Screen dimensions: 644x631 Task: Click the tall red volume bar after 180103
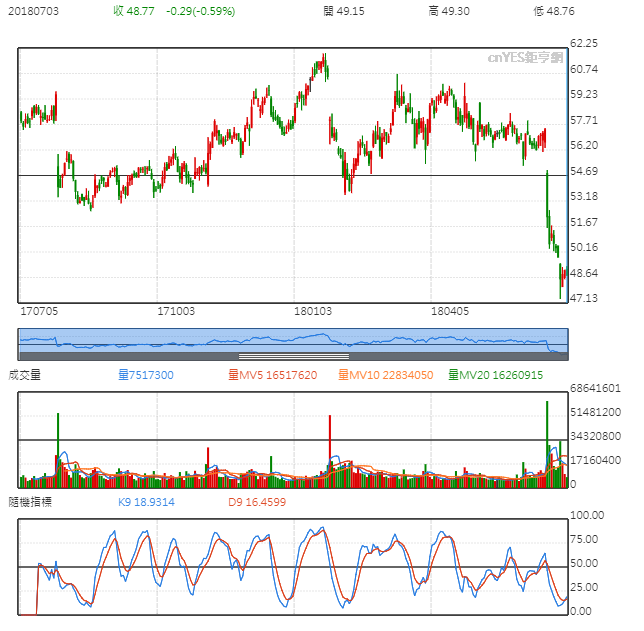click(x=330, y=451)
